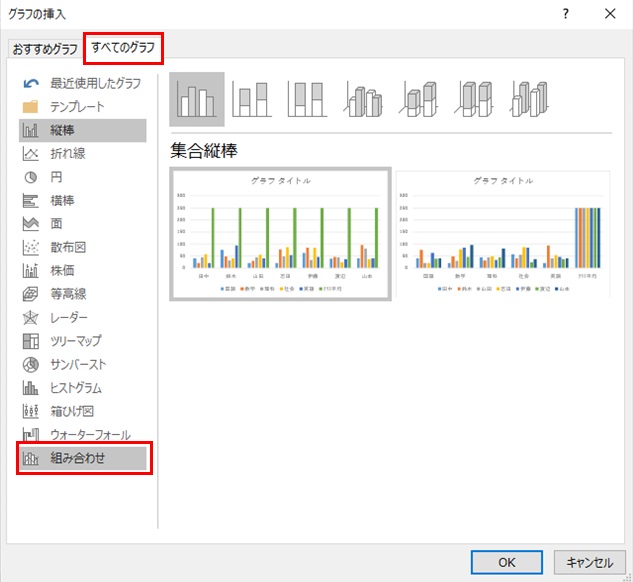Choose the chart preview grouped by subjects
This screenshot has height=582, width=633.
tap(503, 234)
